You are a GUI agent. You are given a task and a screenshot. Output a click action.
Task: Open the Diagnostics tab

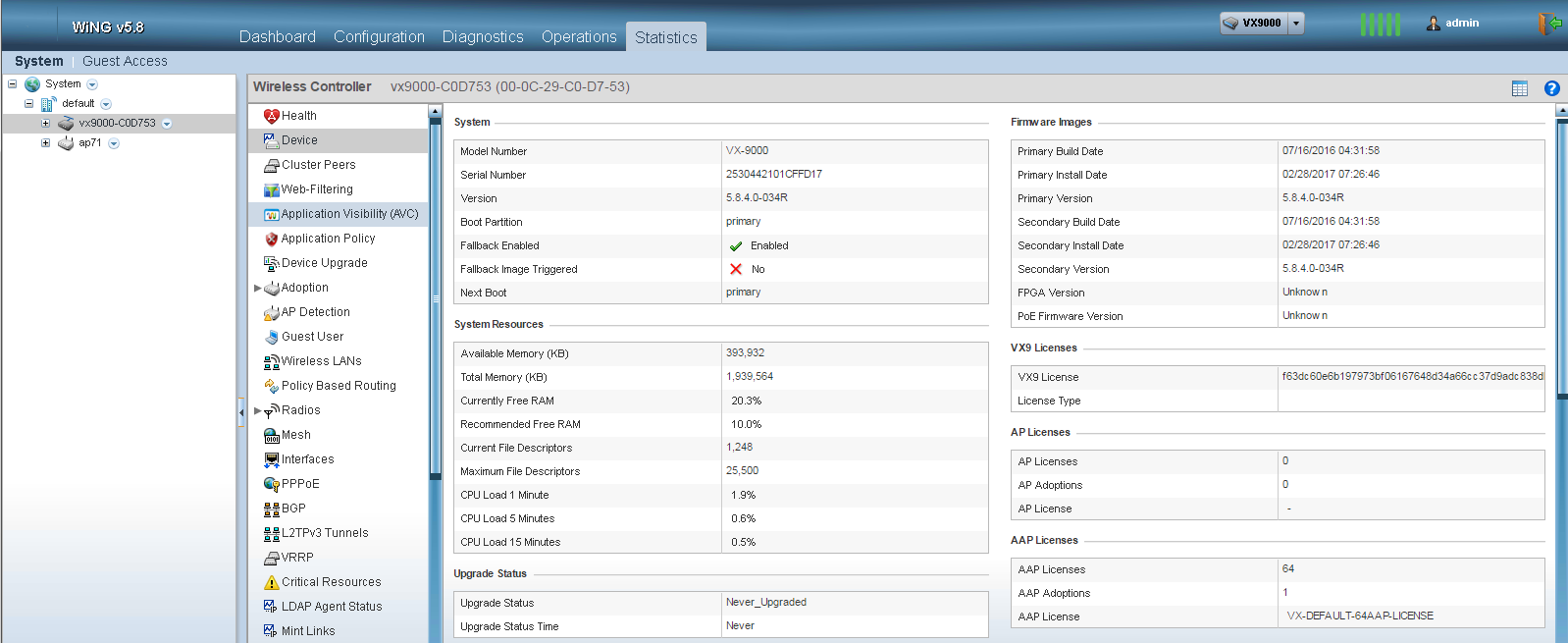[483, 36]
